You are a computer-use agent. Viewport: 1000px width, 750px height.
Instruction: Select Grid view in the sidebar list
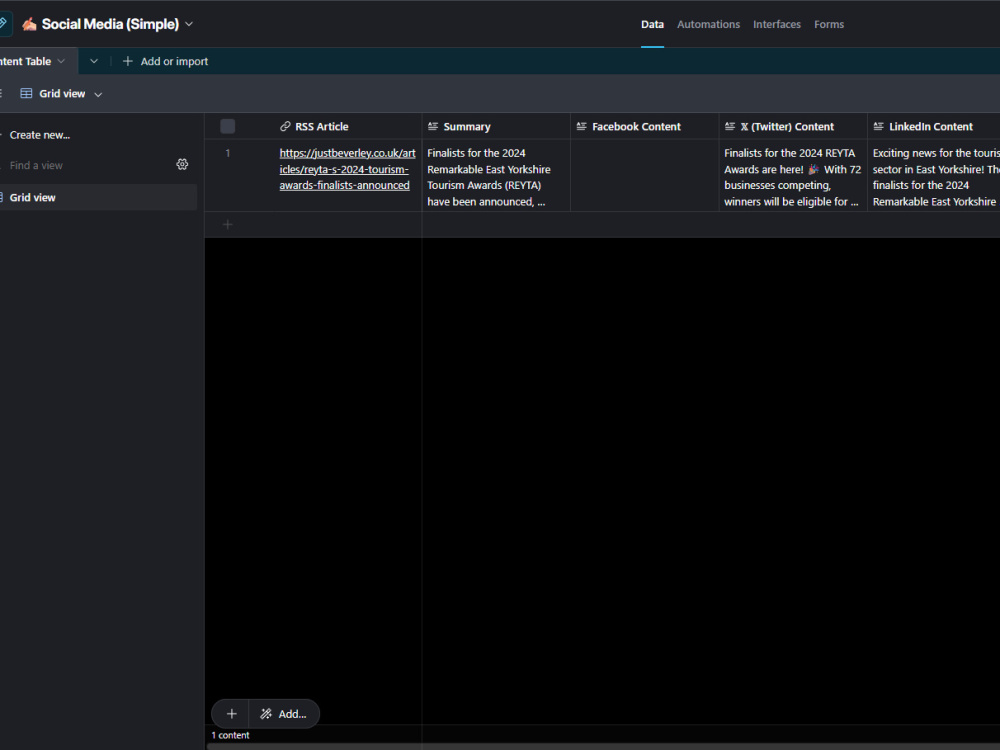98,198
